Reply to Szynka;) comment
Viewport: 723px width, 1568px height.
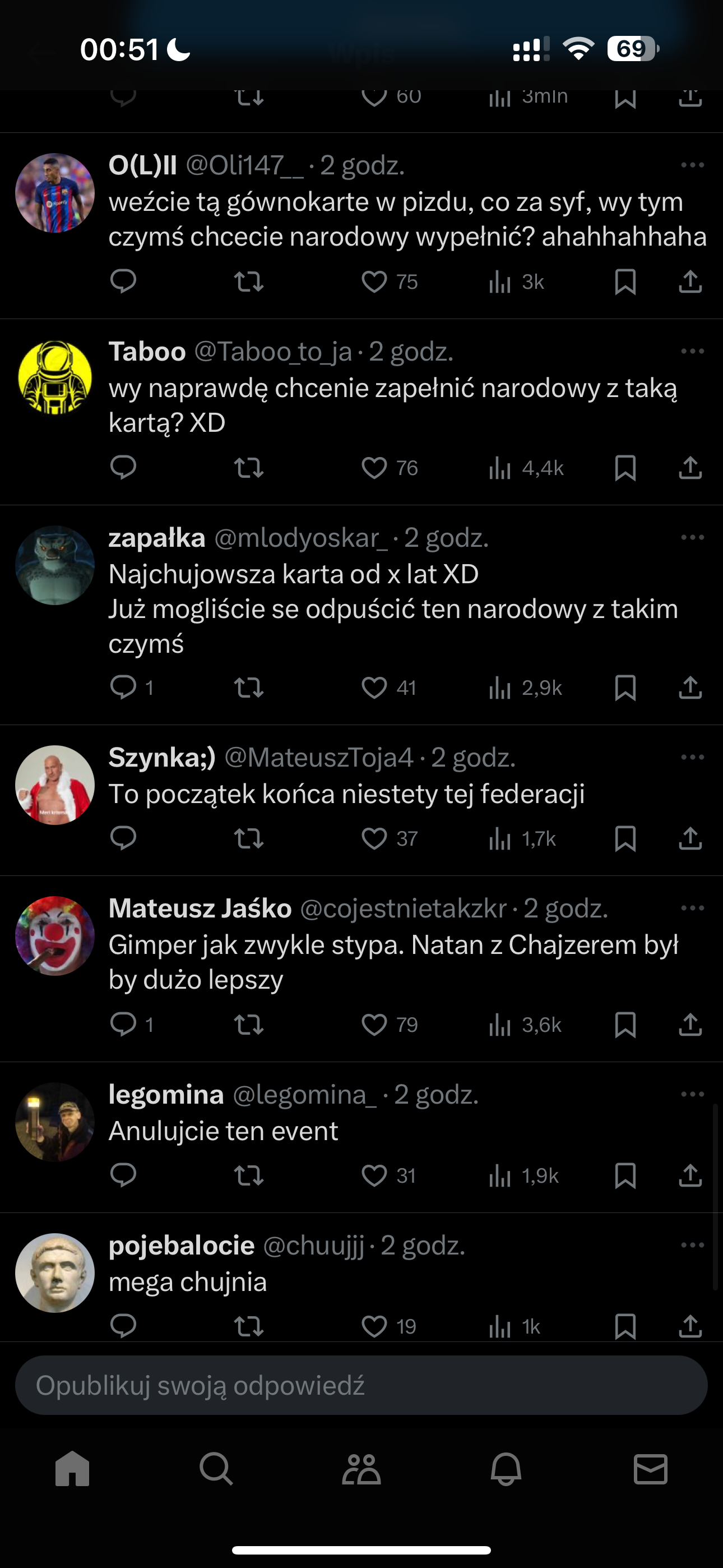click(123, 838)
